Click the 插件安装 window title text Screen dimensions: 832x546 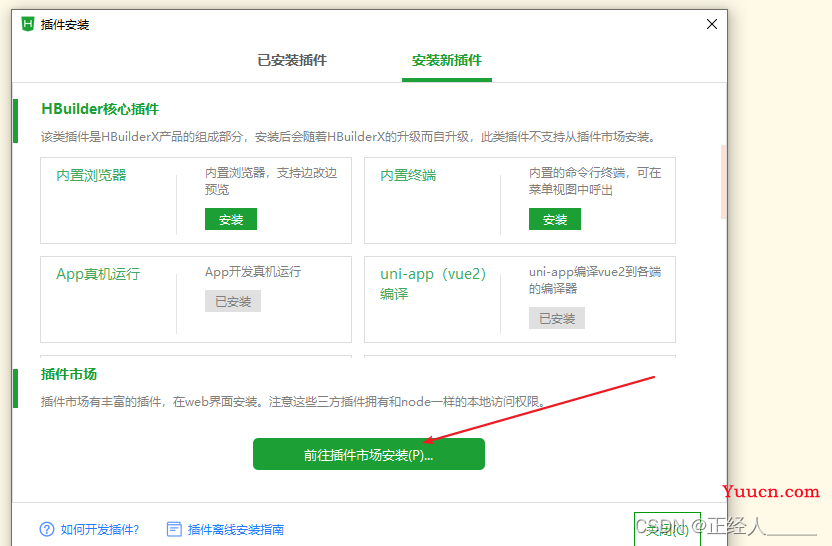pos(65,24)
